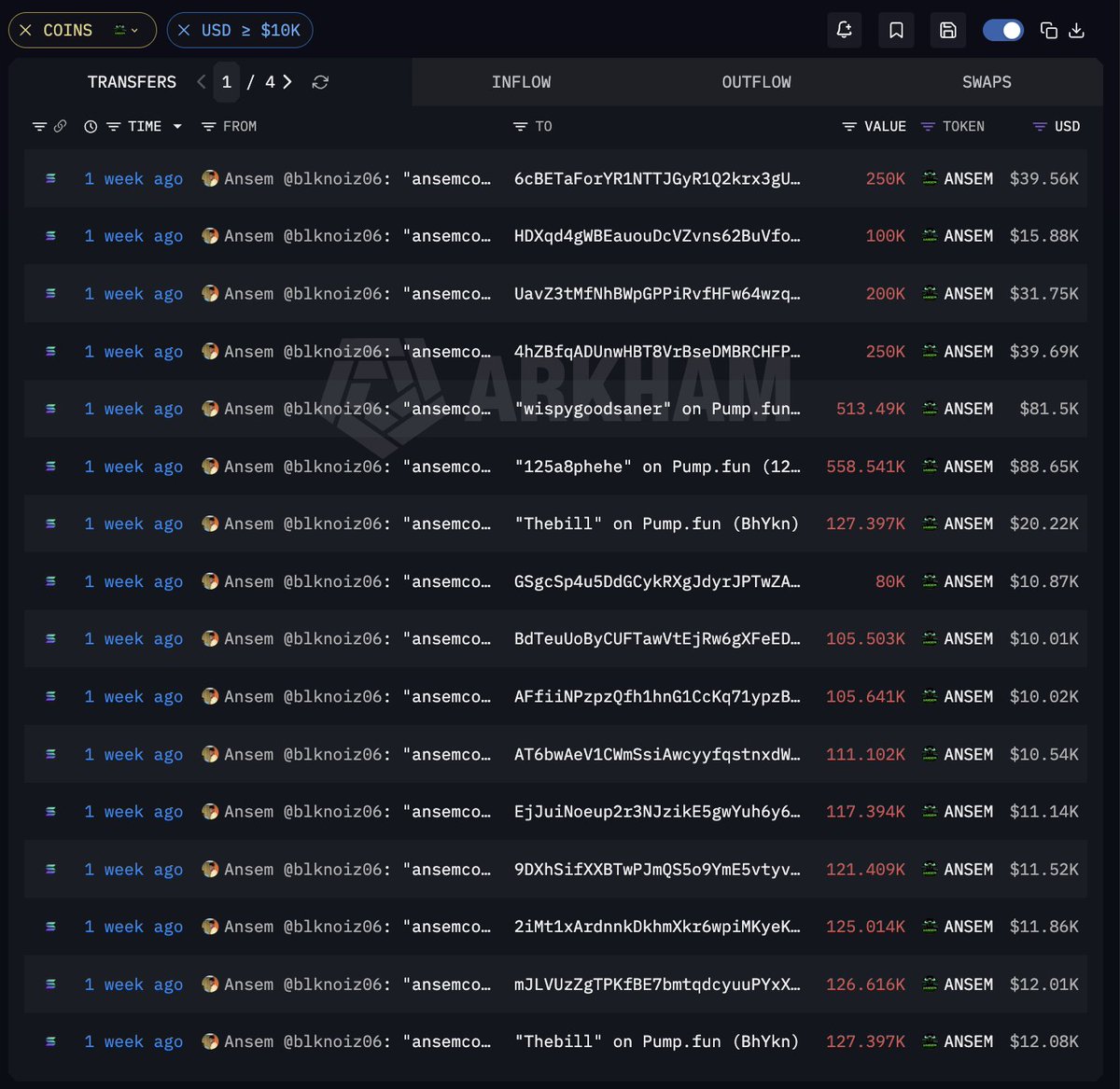Viewport: 1120px width, 1089px height.
Task: Click the alert bell icon
Action: (844, 31)
